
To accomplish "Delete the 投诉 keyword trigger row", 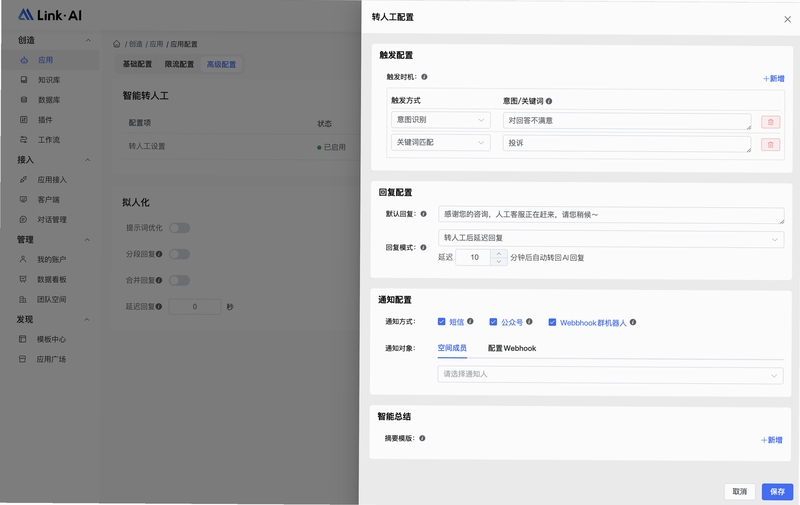I will click(770, 144).
